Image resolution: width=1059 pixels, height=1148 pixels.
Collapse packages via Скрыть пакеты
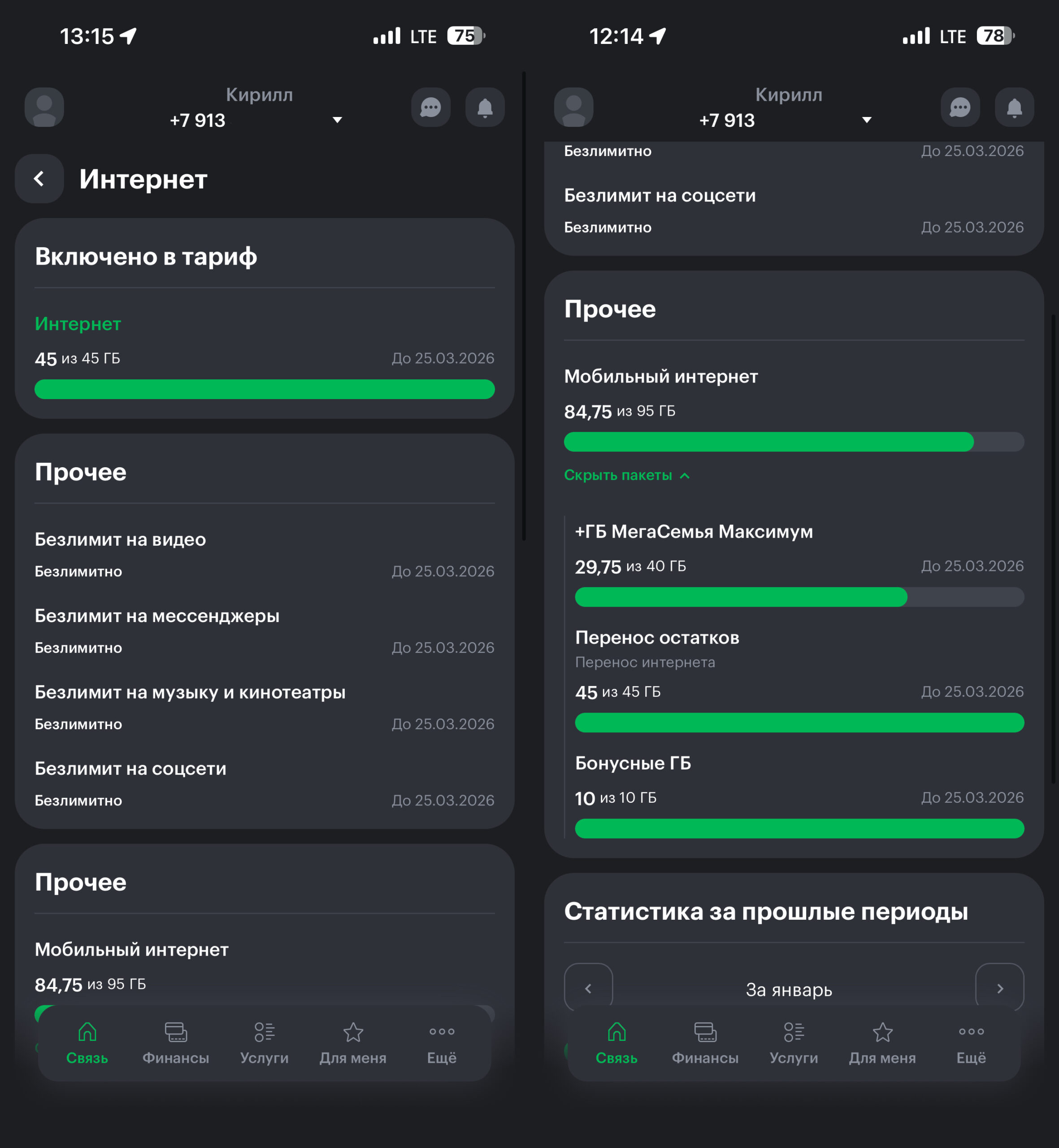coord(627,475)
